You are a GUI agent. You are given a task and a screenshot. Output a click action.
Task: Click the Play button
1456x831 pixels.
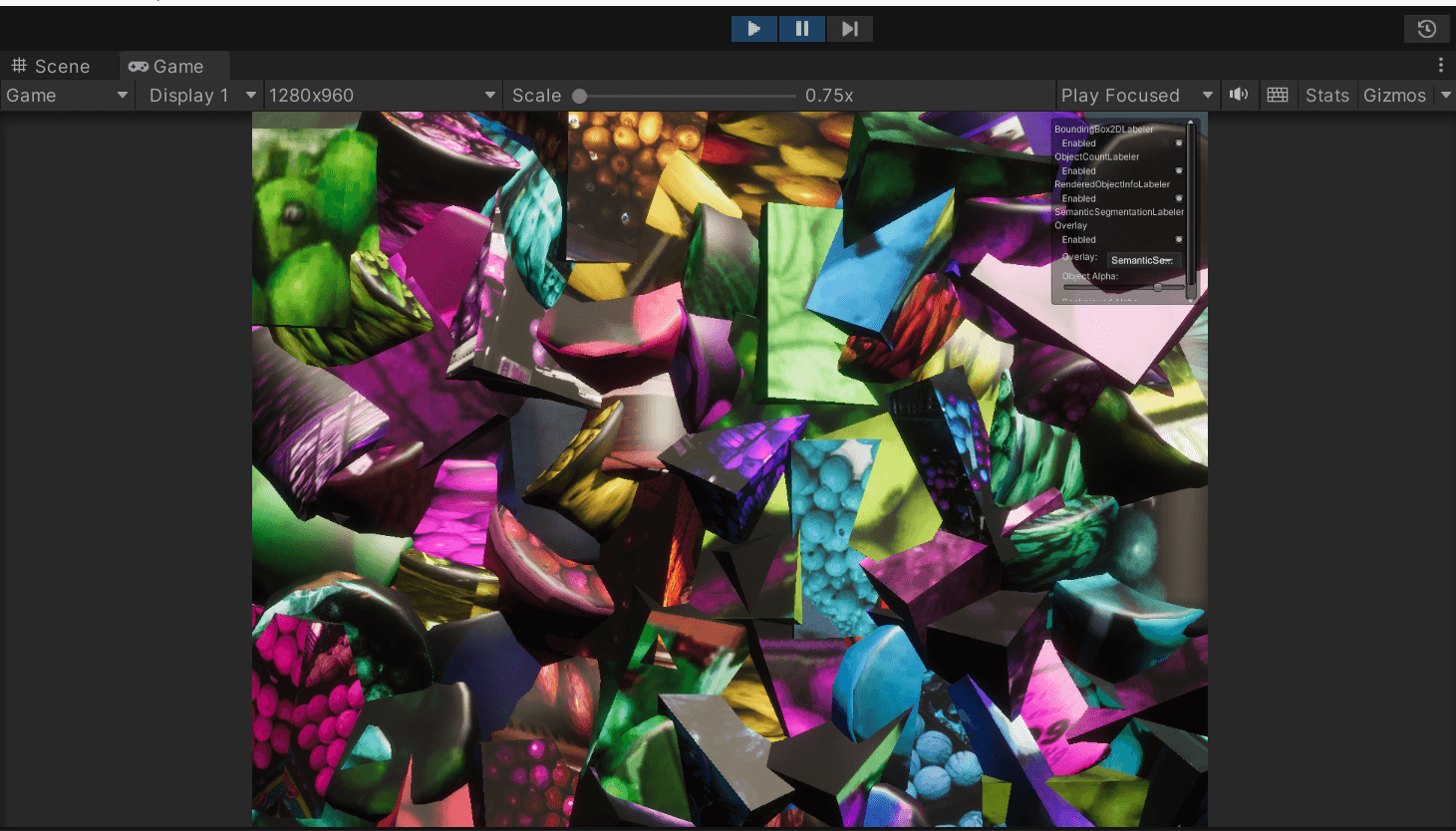754,29
